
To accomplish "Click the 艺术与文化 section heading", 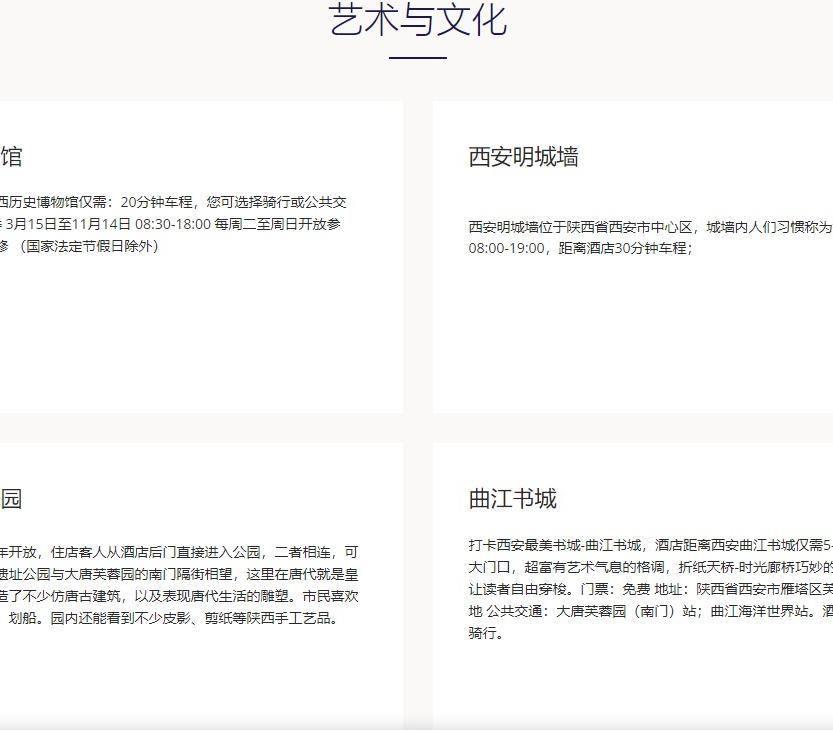I will point(417,20).
